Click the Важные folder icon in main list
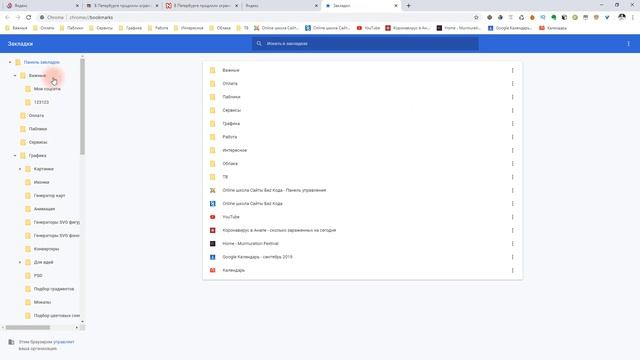The image size is (640, 360). (x=213, y=70)
